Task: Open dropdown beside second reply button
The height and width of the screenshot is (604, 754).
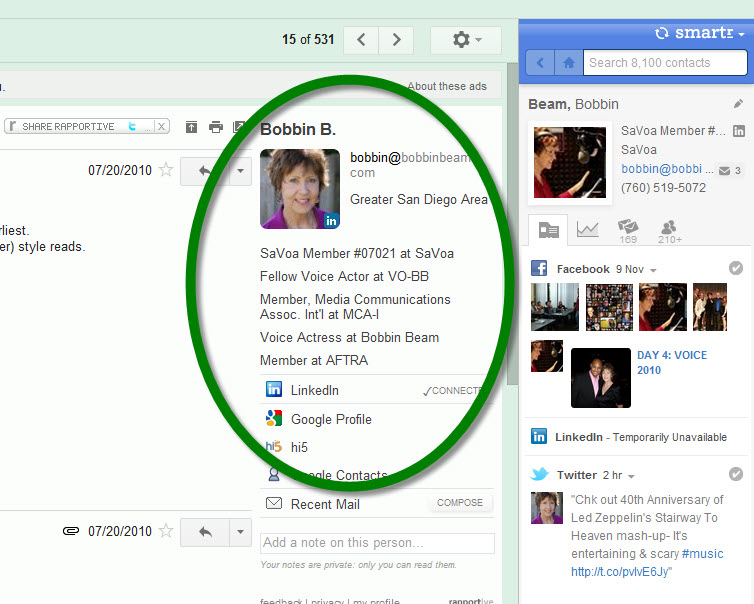Action: 240,532
